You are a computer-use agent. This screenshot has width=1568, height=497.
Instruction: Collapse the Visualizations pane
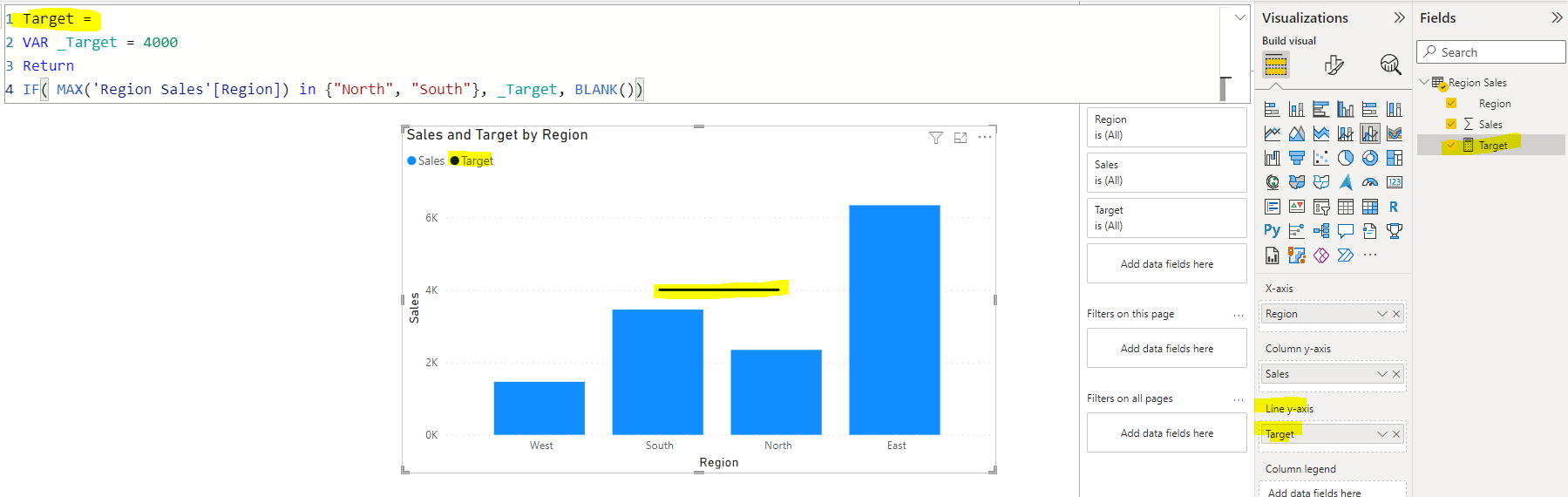tap(1399, 17)
